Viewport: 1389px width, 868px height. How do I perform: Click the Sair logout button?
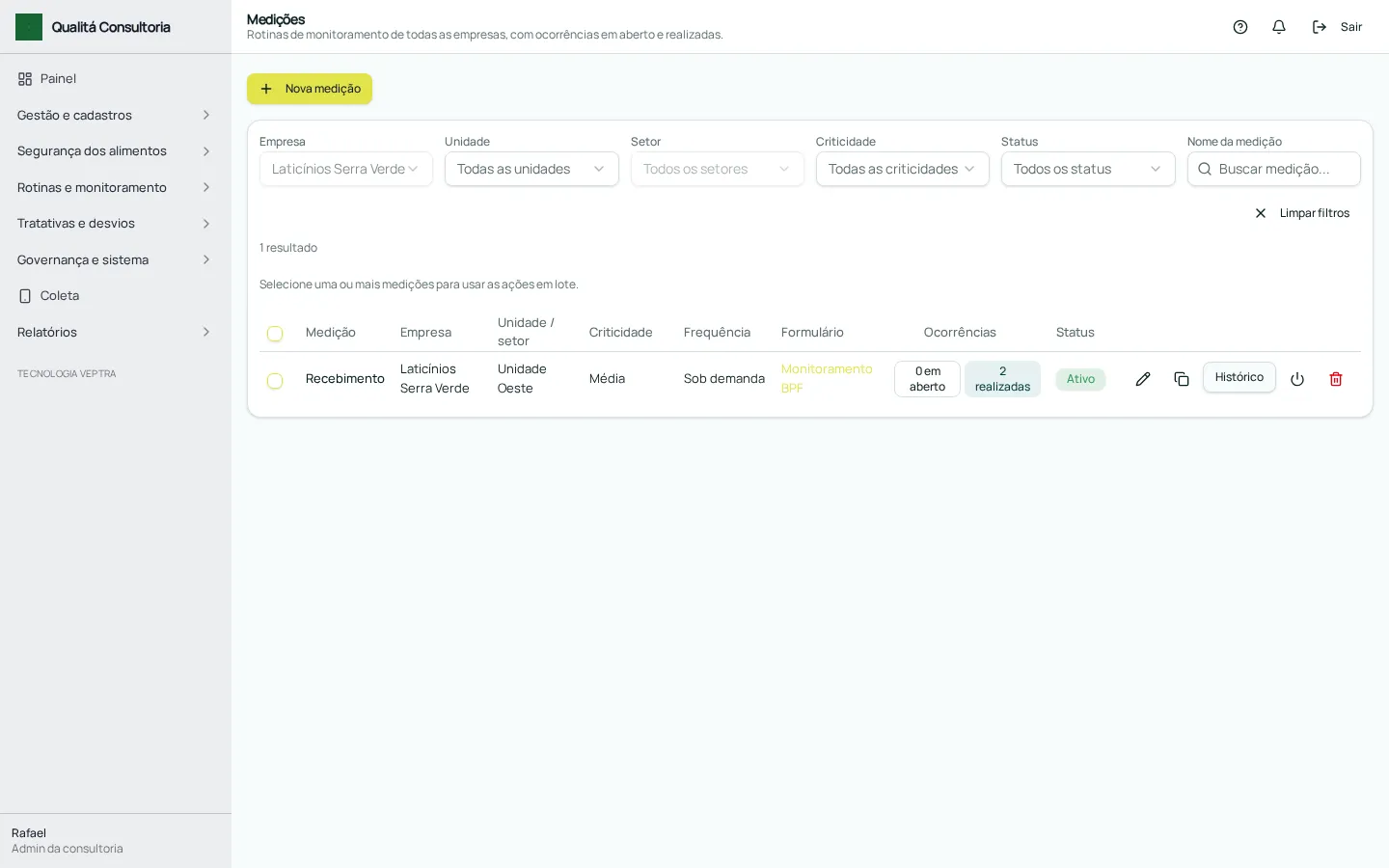point(1338,27)
